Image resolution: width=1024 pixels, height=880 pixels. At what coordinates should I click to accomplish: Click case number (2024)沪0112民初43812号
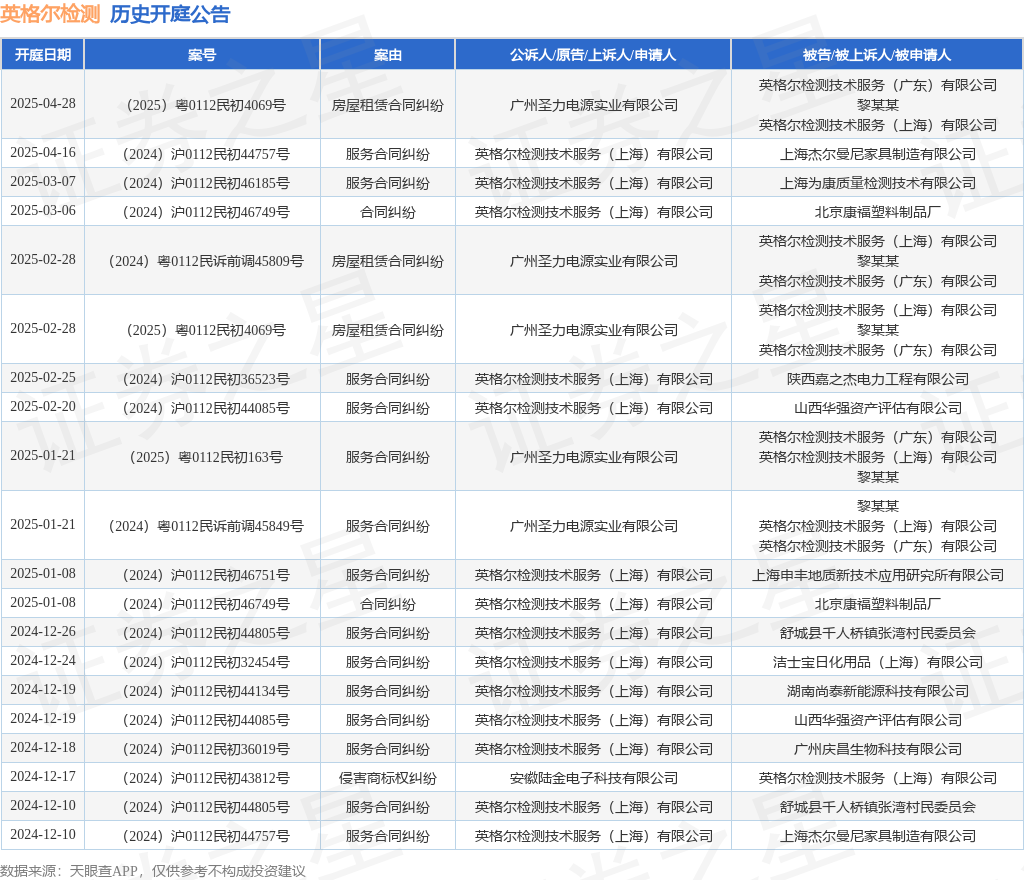206,778
